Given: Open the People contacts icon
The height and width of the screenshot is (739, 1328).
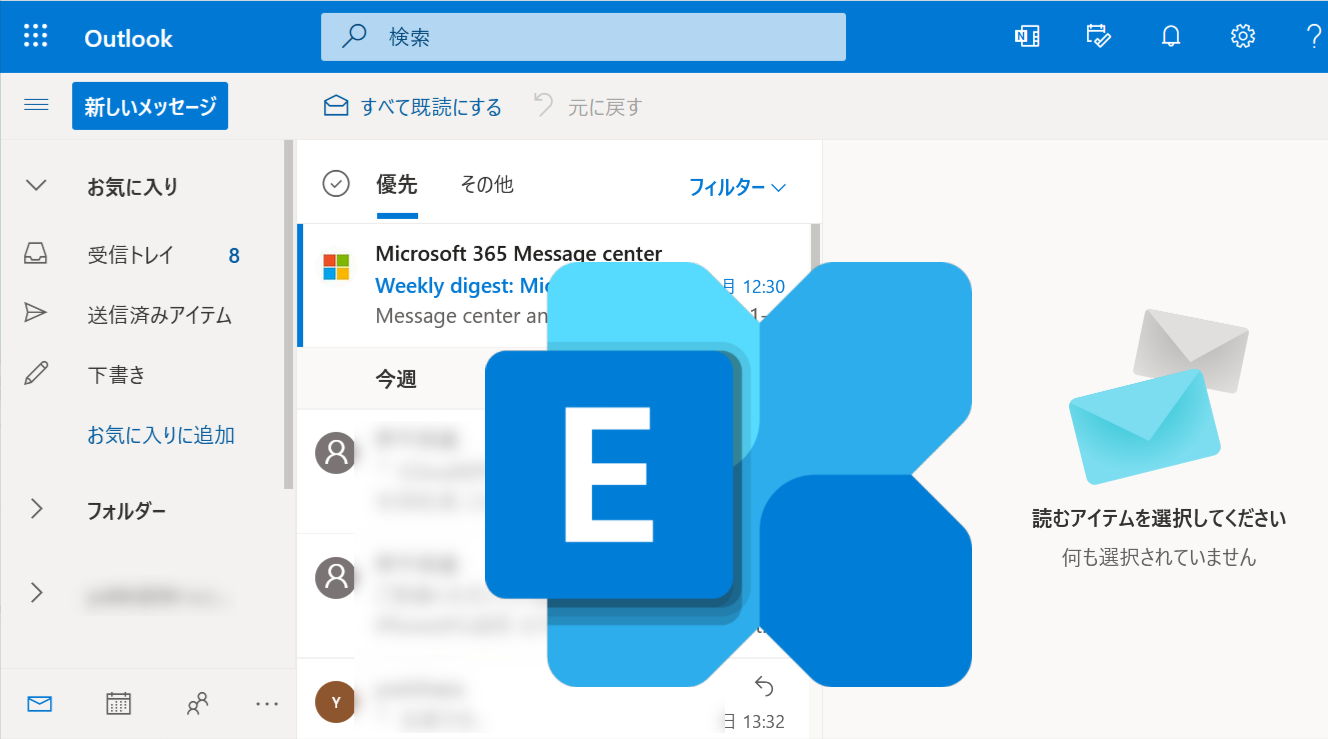Looking at the screenshot, I should (x=198, y=704).
